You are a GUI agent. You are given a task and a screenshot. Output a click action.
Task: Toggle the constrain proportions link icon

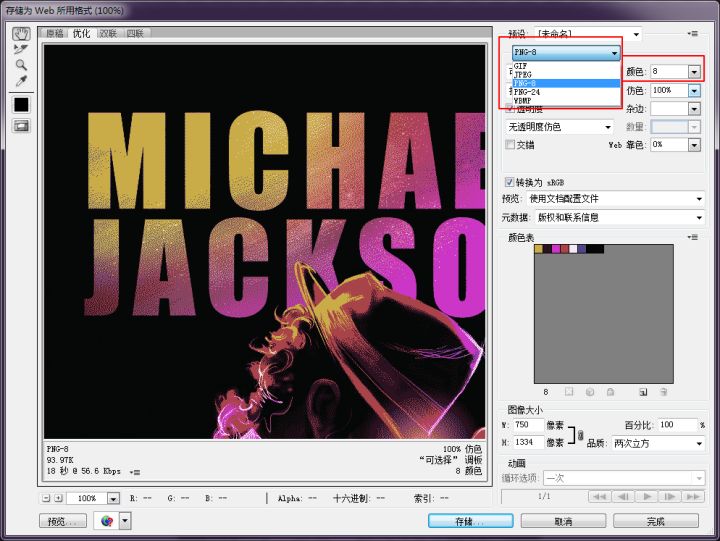pyautogui.click(x=580, y=434)
